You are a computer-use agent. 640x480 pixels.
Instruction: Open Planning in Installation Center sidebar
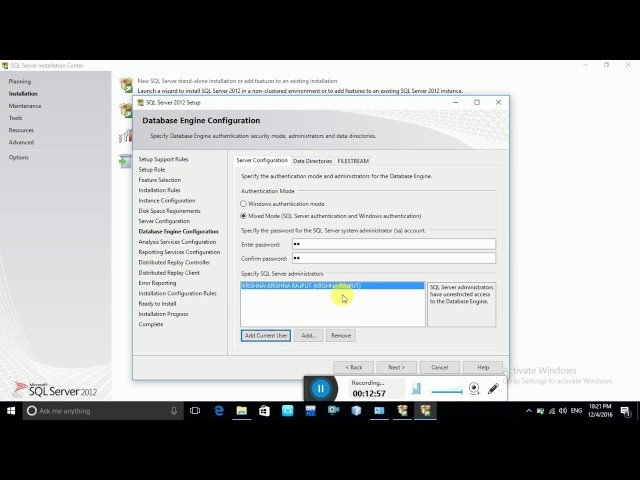20,81
